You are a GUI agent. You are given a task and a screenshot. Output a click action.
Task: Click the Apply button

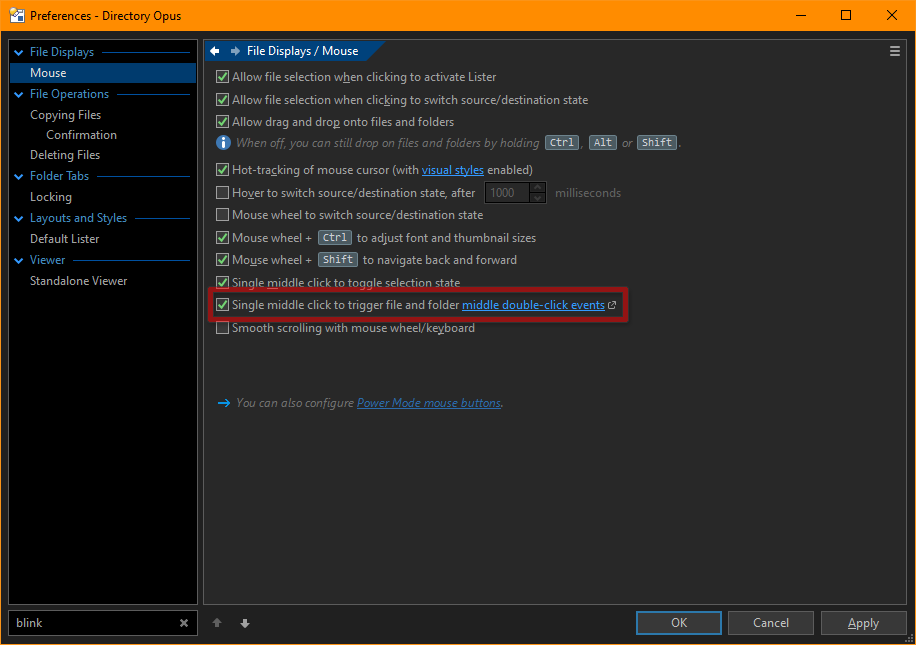(863, 623)
